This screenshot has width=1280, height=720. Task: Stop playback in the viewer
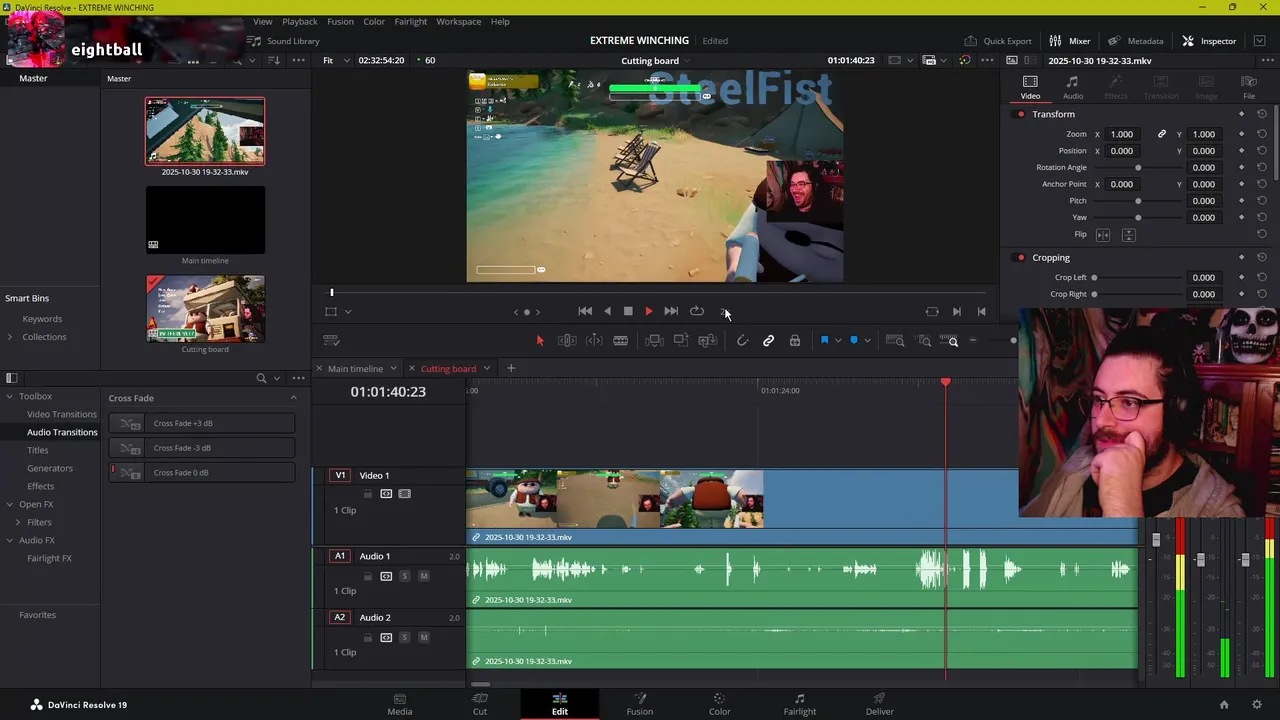pyautogui.click(x=628, y=311)
